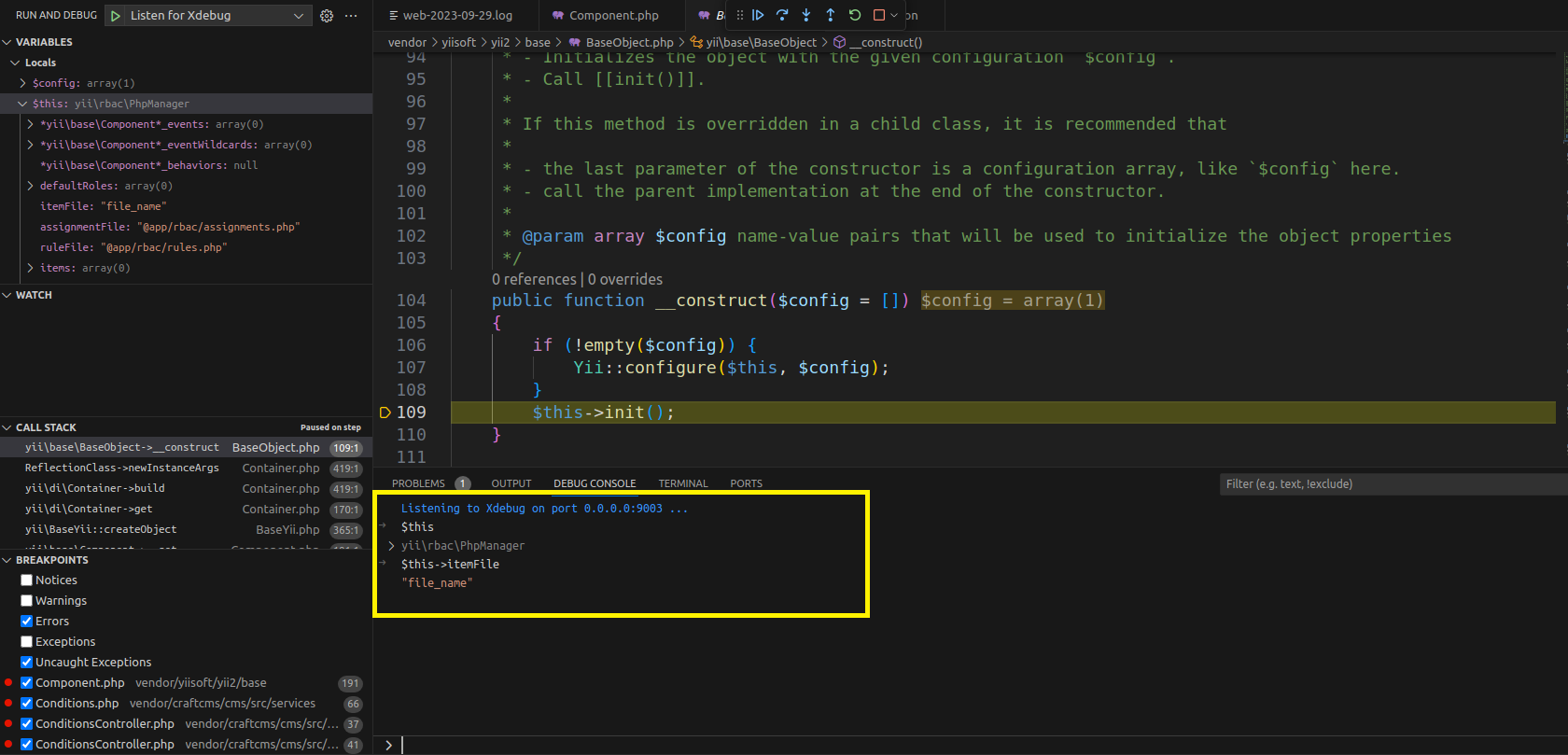Viewport: 1568px width, 755px height.
Task: Select yii\BaseYii::createObject stack frame
Action: pos(187,530)
